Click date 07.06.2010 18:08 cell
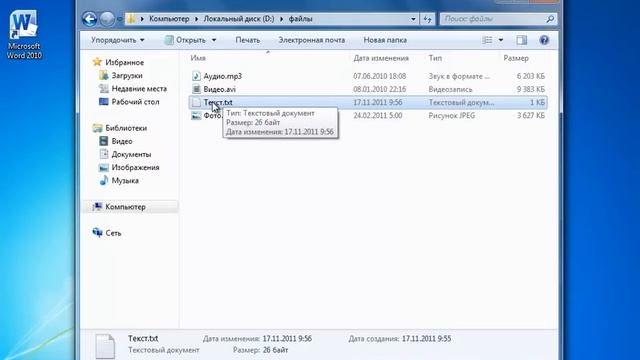This screenshot has height=360, width=640. point(380,76)
